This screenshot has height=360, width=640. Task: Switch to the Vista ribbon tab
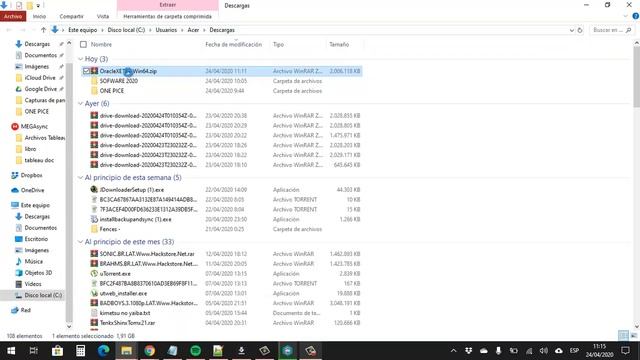103,16
